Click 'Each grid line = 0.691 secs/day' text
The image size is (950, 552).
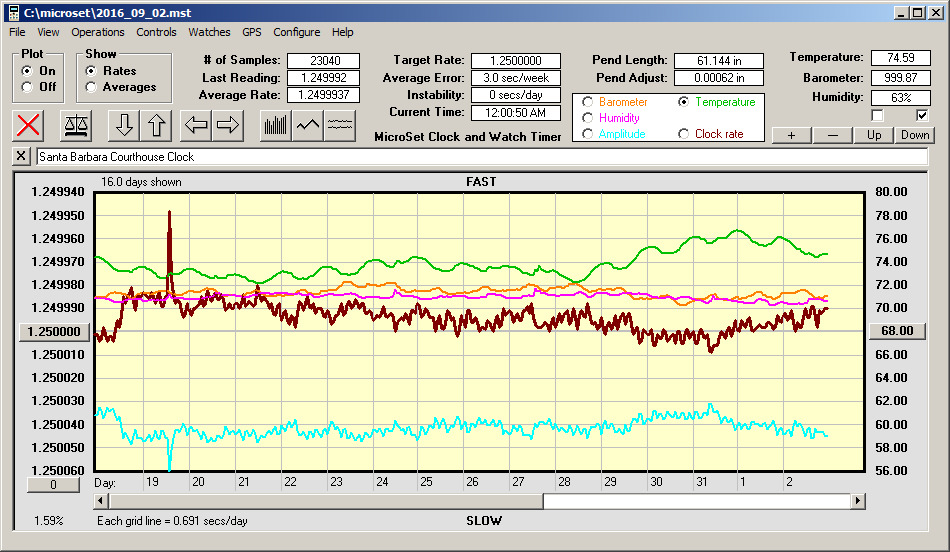[x=172, y=520]
